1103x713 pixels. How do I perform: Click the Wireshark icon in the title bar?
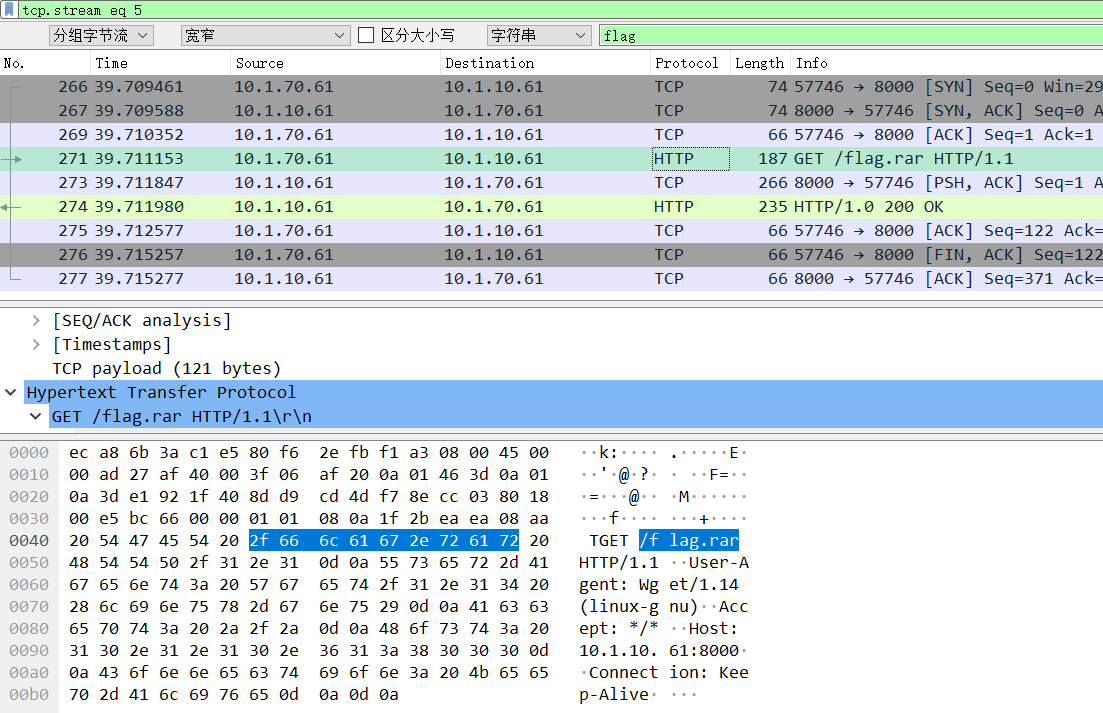[10, 10]
